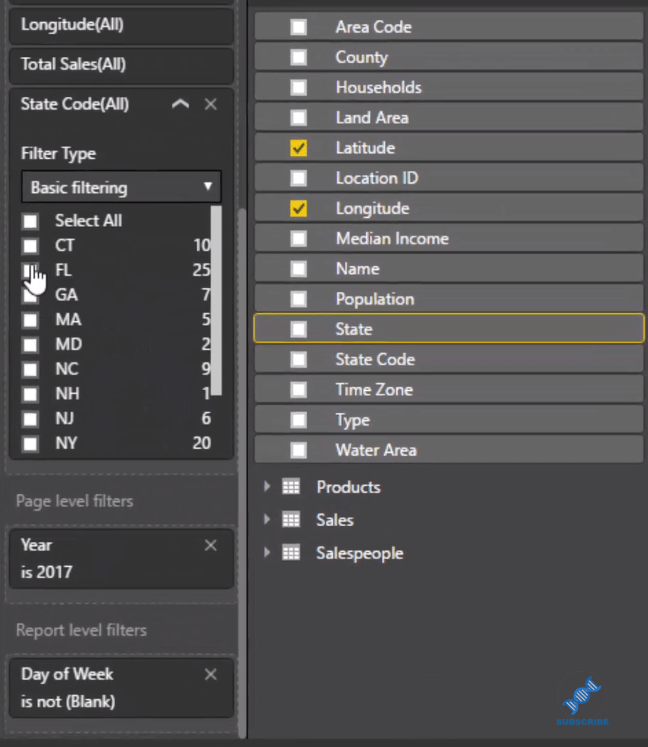Image resolution: width=648 pixels, height=747 pixels.
Task: Click the Products table grid icon
Action: pos(291,486)
